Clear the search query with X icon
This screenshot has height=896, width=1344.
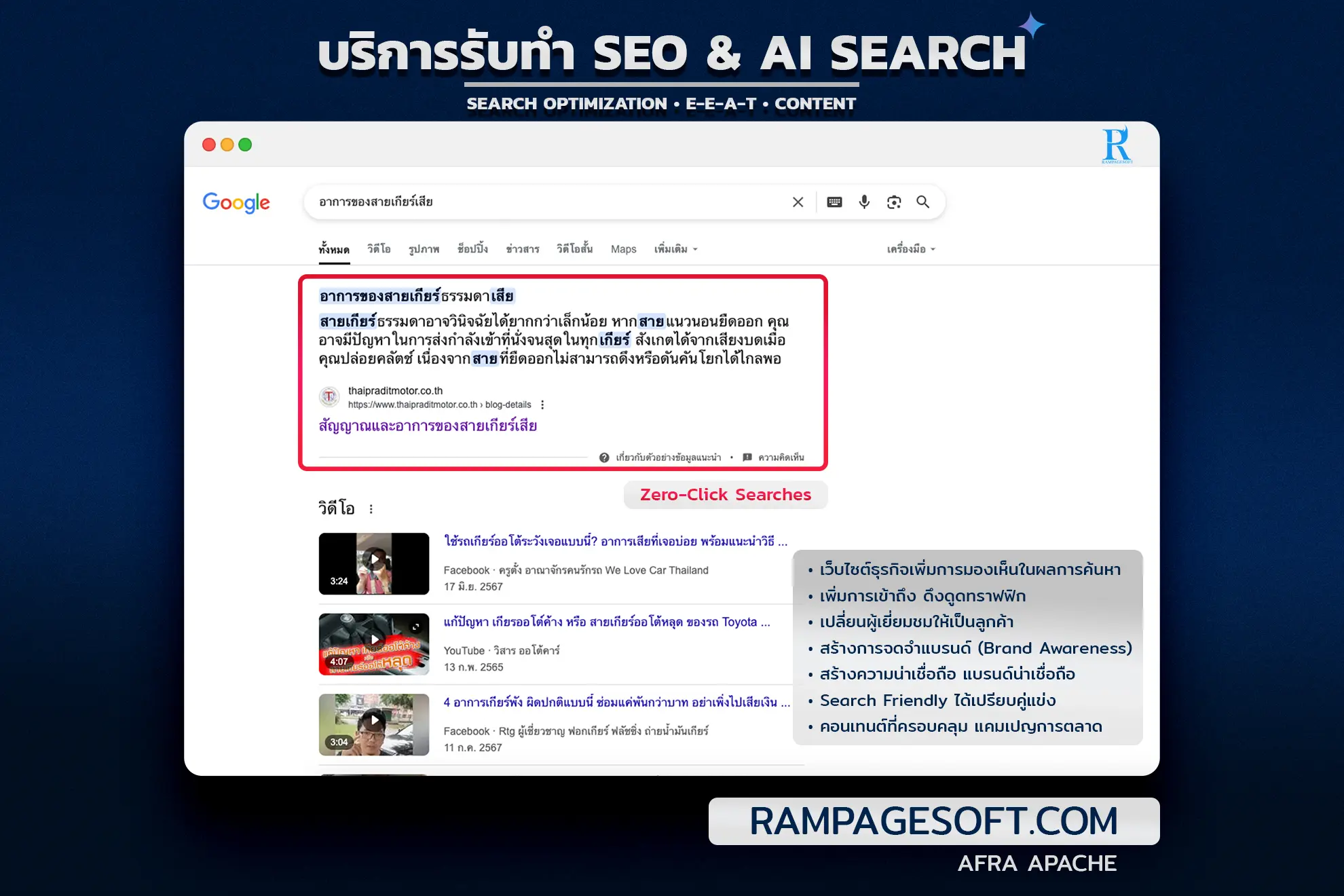[x=798, y=202]
